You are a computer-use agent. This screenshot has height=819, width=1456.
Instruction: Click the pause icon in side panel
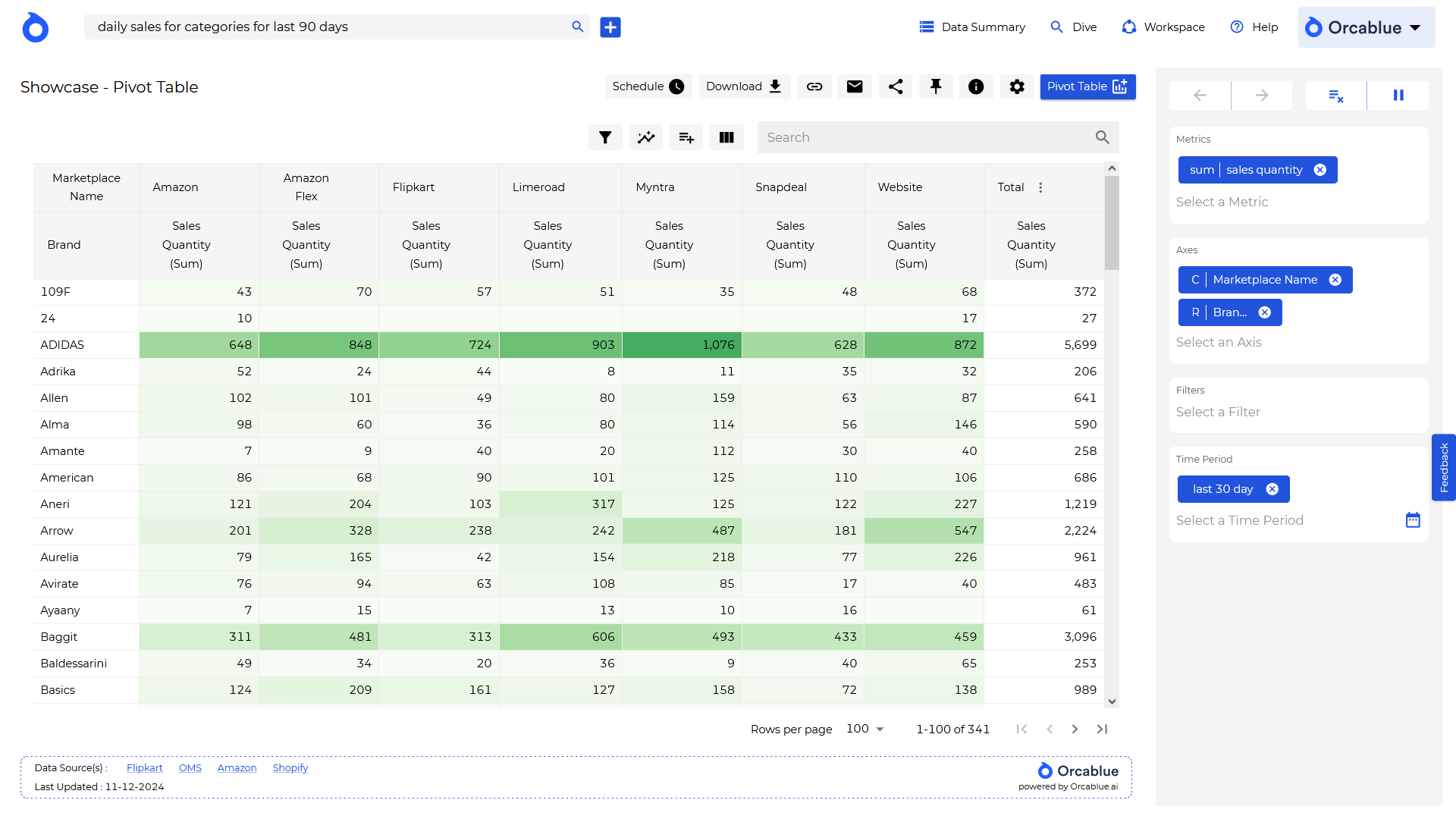pyautogui.click(x=1398, y=96)
